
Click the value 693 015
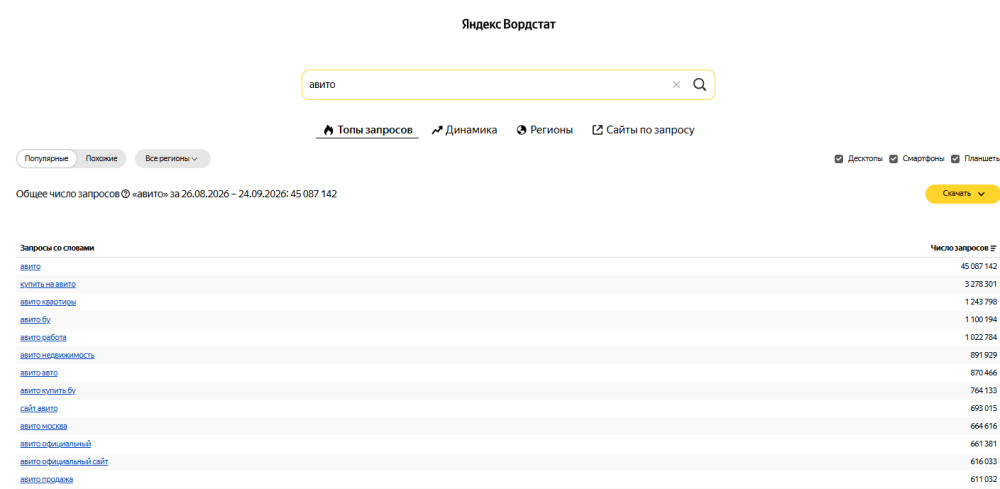coord(984,408)
